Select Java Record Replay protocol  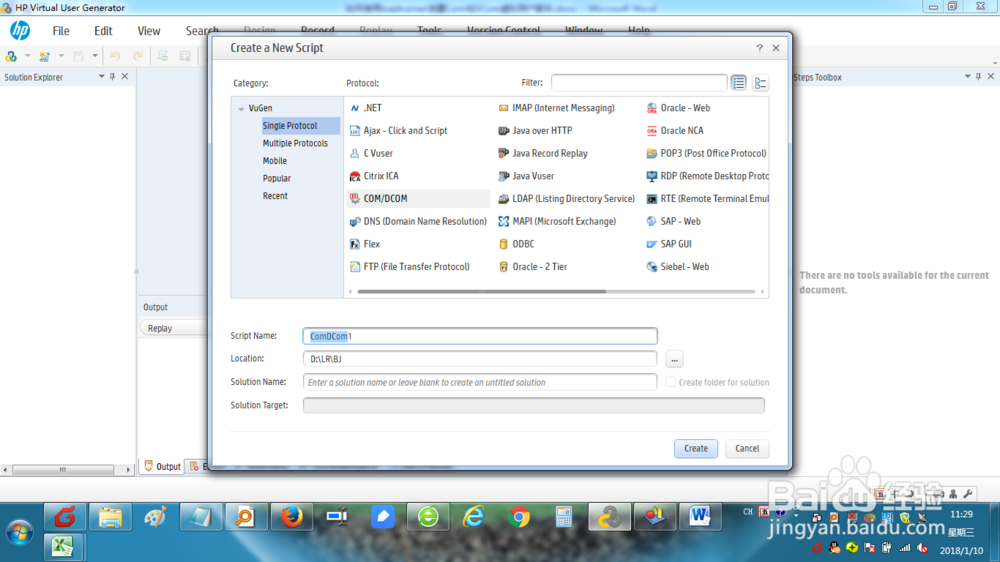543,153
